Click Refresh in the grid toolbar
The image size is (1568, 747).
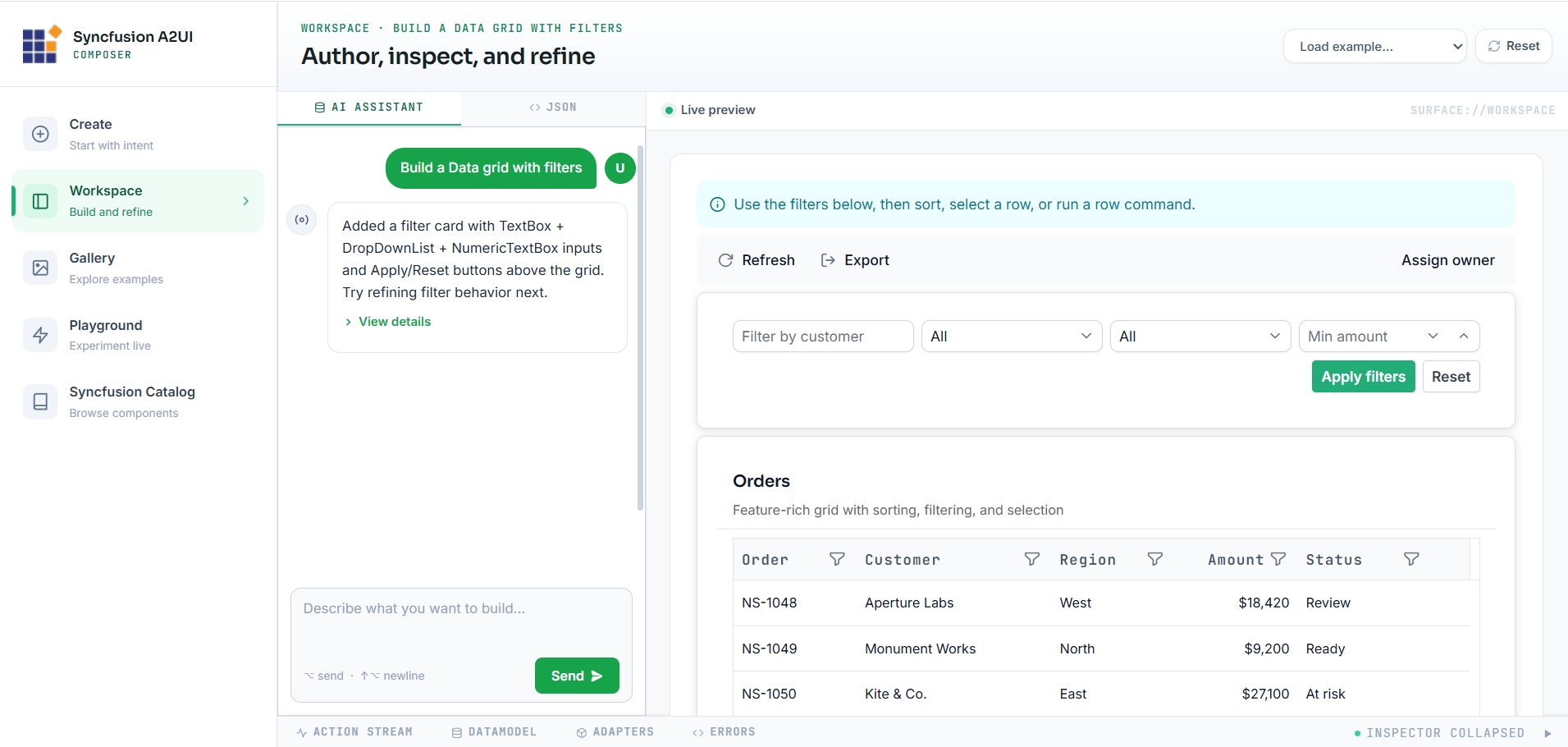(x=757, y=260)
